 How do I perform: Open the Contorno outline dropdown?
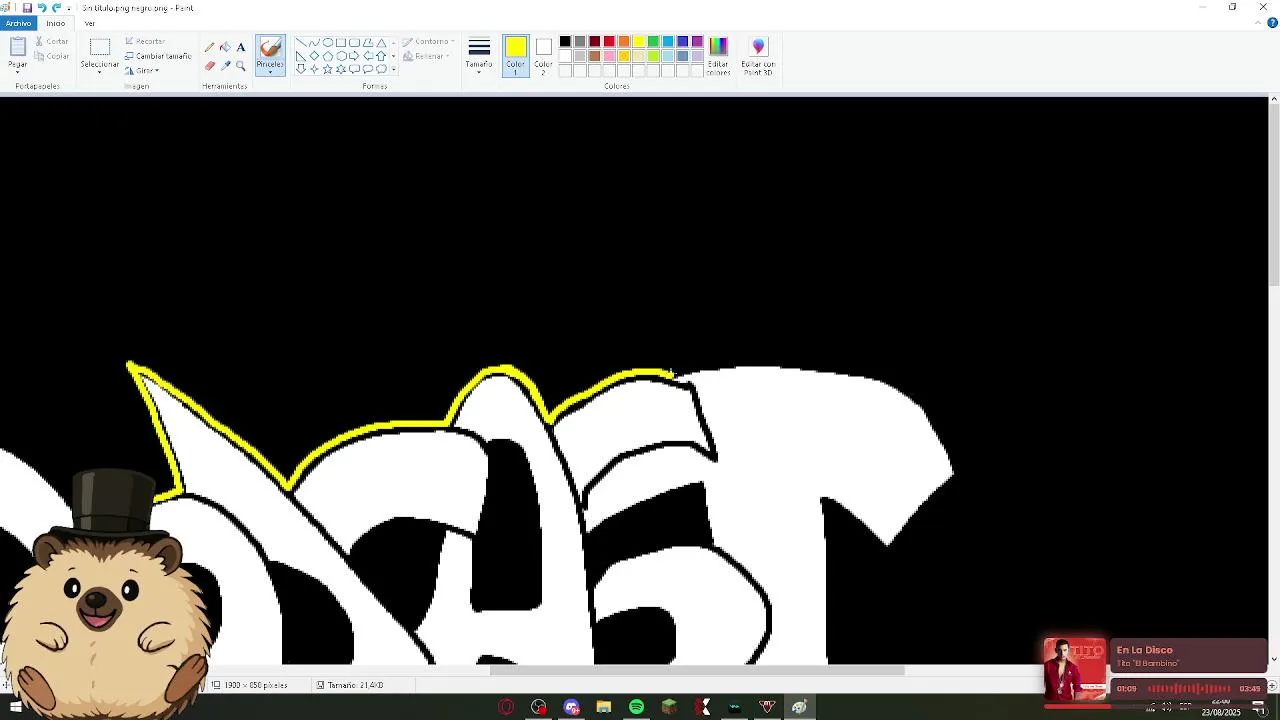point(429,42)
